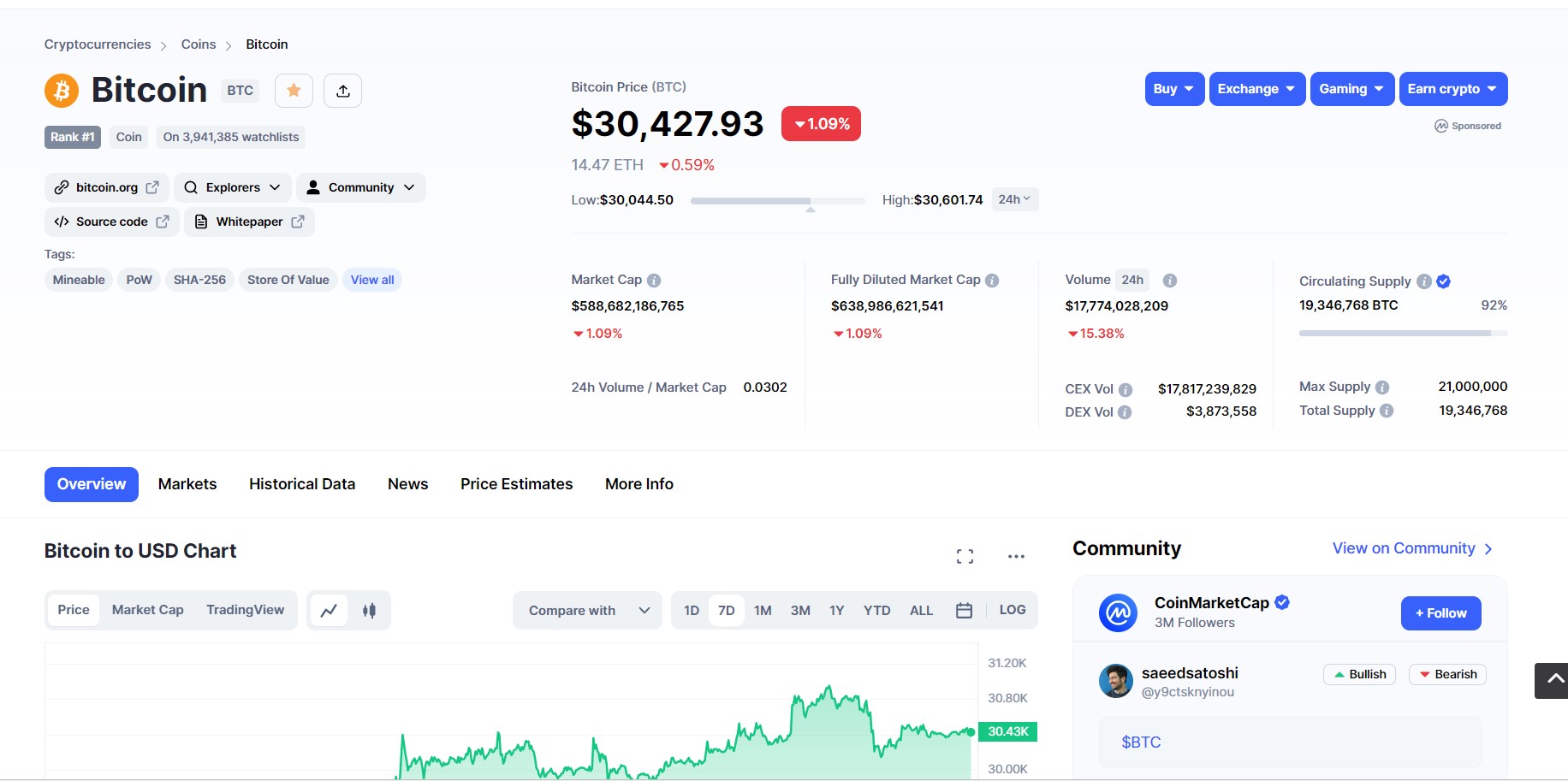This screenshot has width=1568, height=781.
Task: Click View all tags
Action: pyautogui.click(x=372, y=280)
